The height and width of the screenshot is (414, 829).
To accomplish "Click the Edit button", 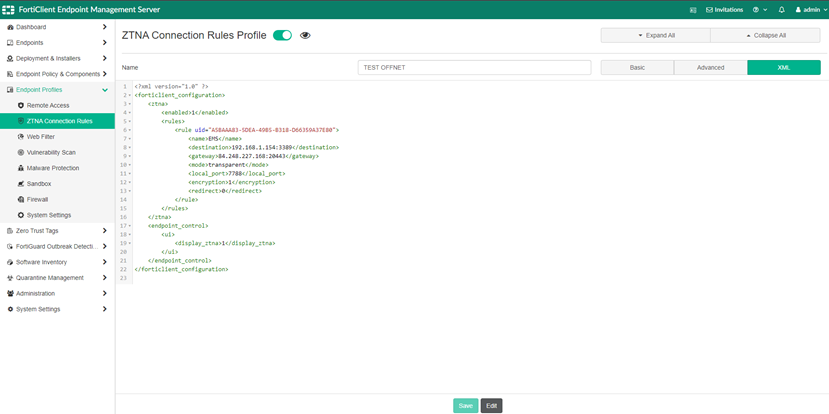I will tap(492, 406).
